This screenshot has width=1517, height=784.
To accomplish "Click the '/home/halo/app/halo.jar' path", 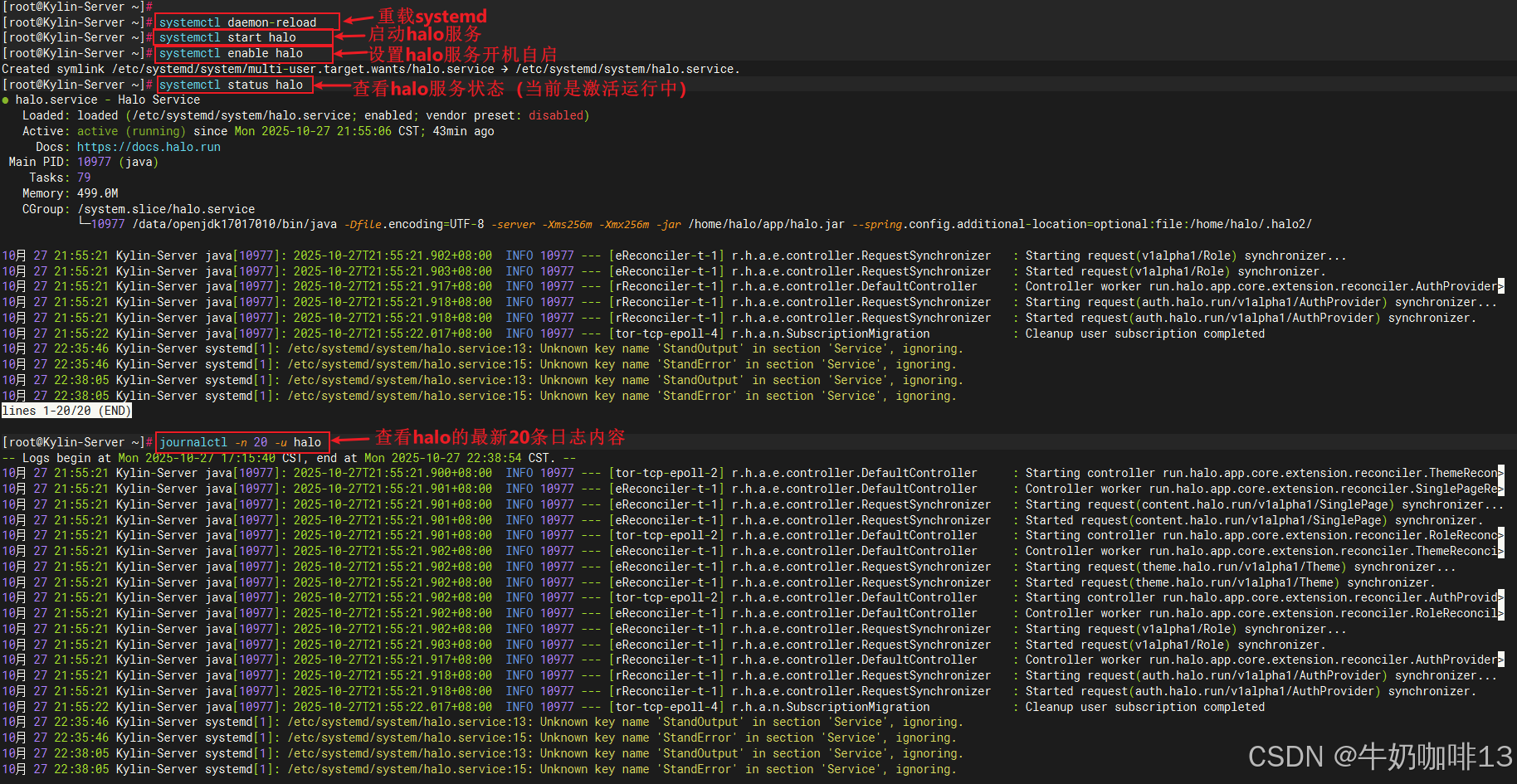I will coord(766,224).
